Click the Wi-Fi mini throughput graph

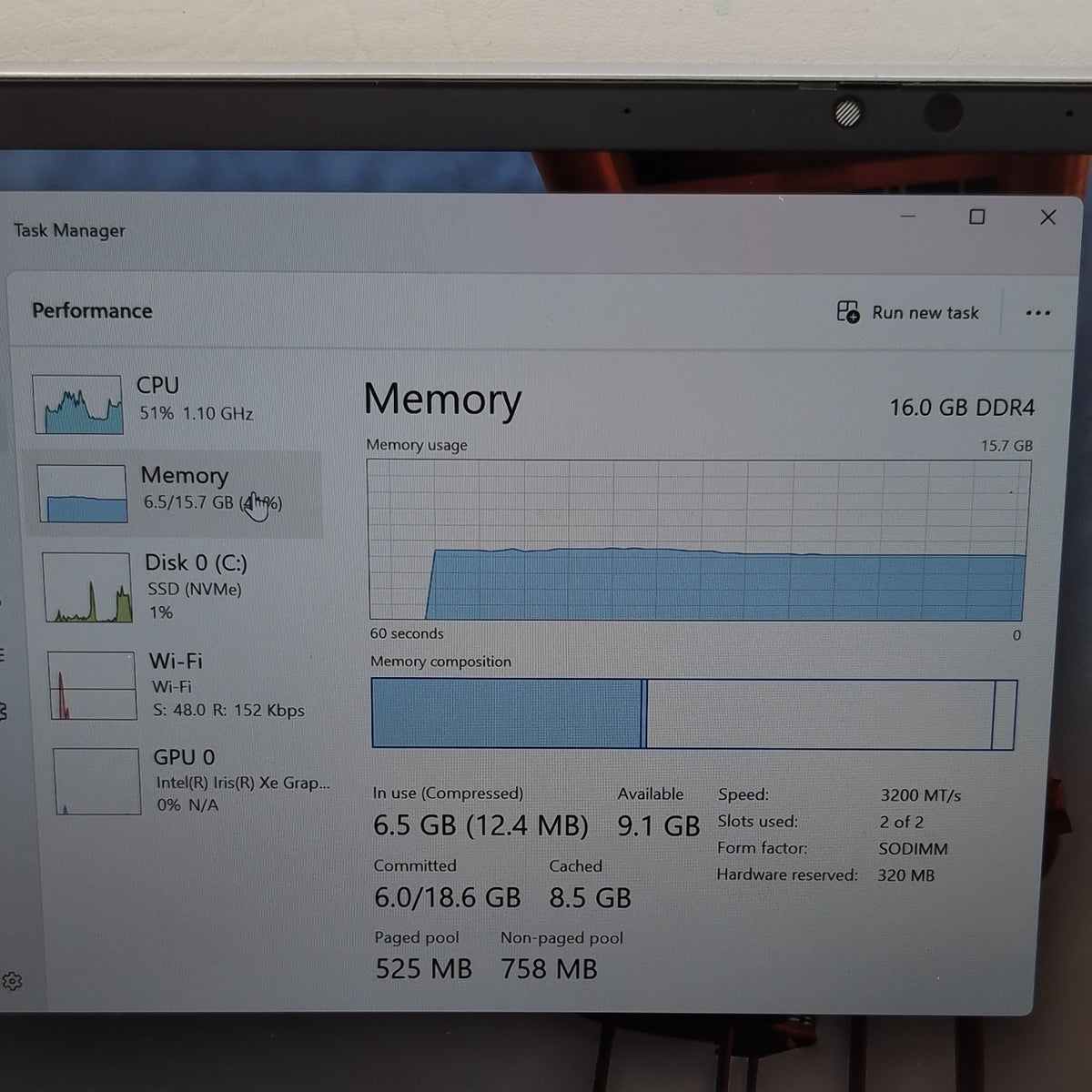92,685
